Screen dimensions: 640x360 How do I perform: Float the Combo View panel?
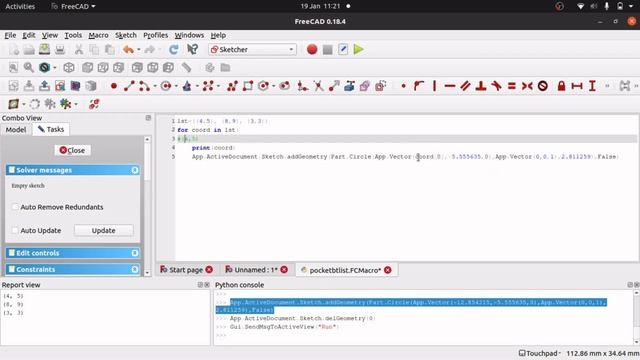coord(148,118)
